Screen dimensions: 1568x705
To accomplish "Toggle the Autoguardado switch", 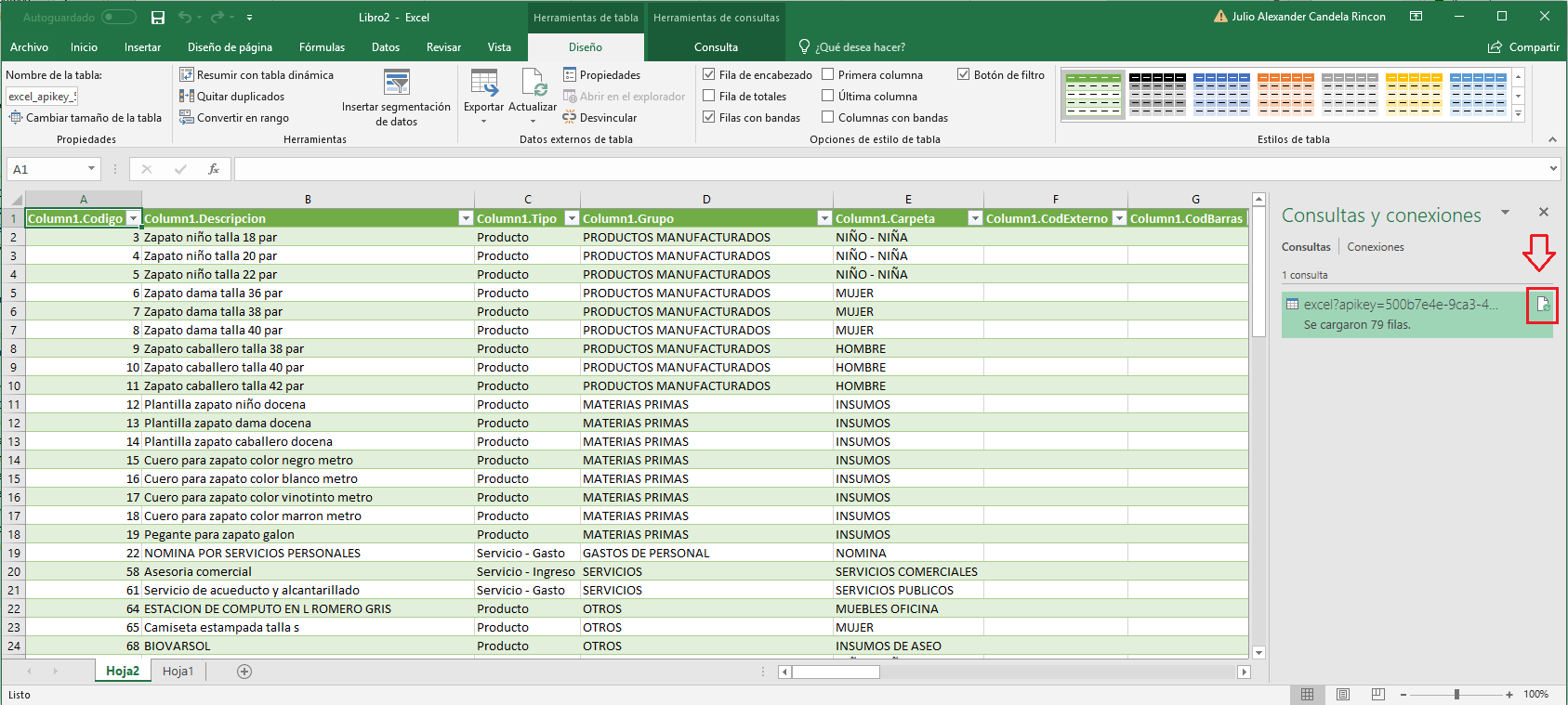I will pyautogui.click(x=118, y=18).
